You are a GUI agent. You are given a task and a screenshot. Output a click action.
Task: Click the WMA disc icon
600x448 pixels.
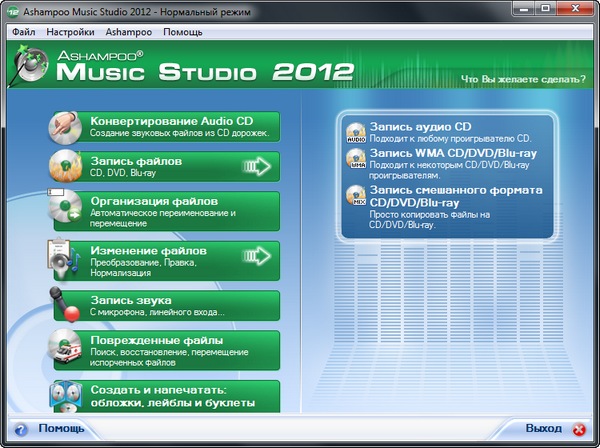[x=355, y=161]
